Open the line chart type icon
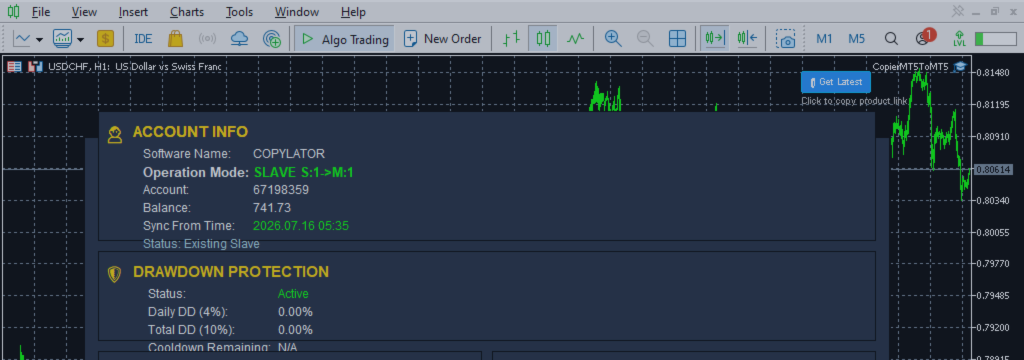This screenshot has height=360, width=1024. point(22,39)
